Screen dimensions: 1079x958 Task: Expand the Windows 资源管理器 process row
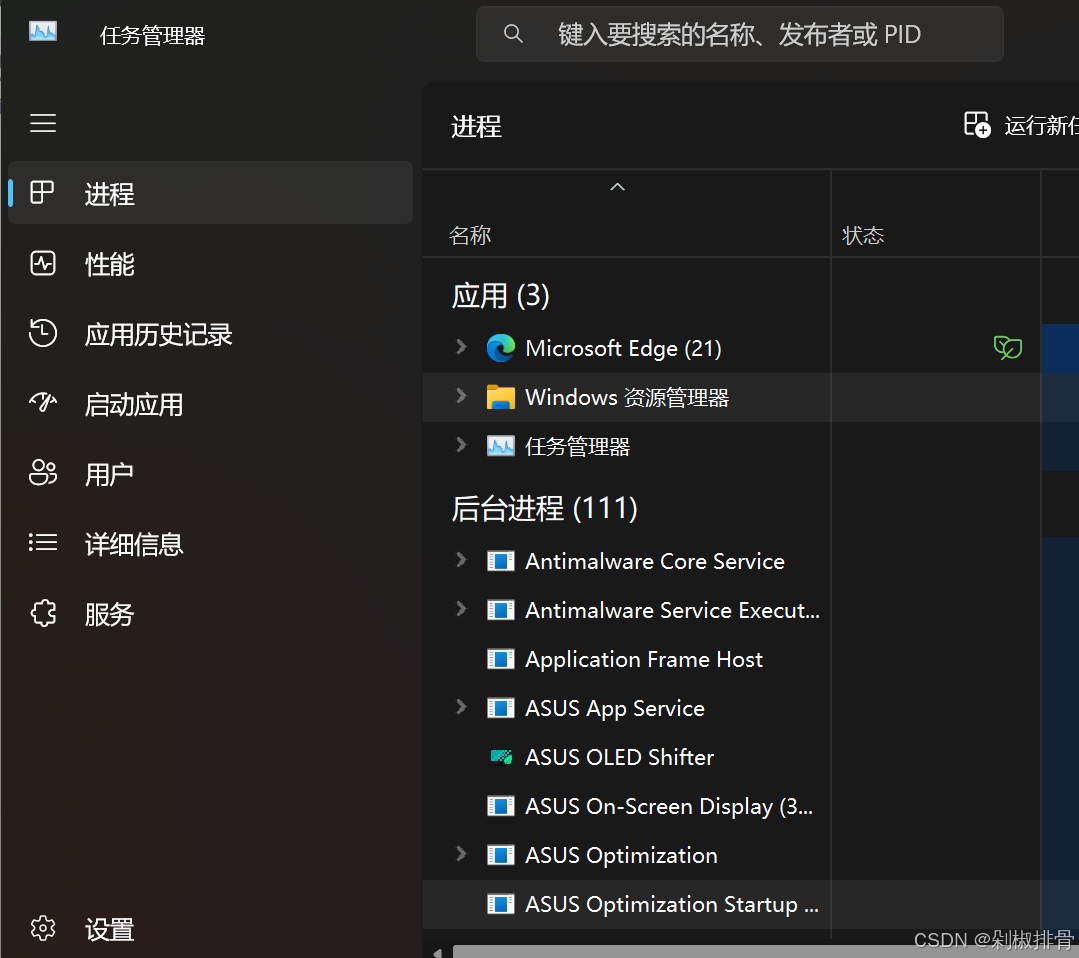tap(461, 395)
